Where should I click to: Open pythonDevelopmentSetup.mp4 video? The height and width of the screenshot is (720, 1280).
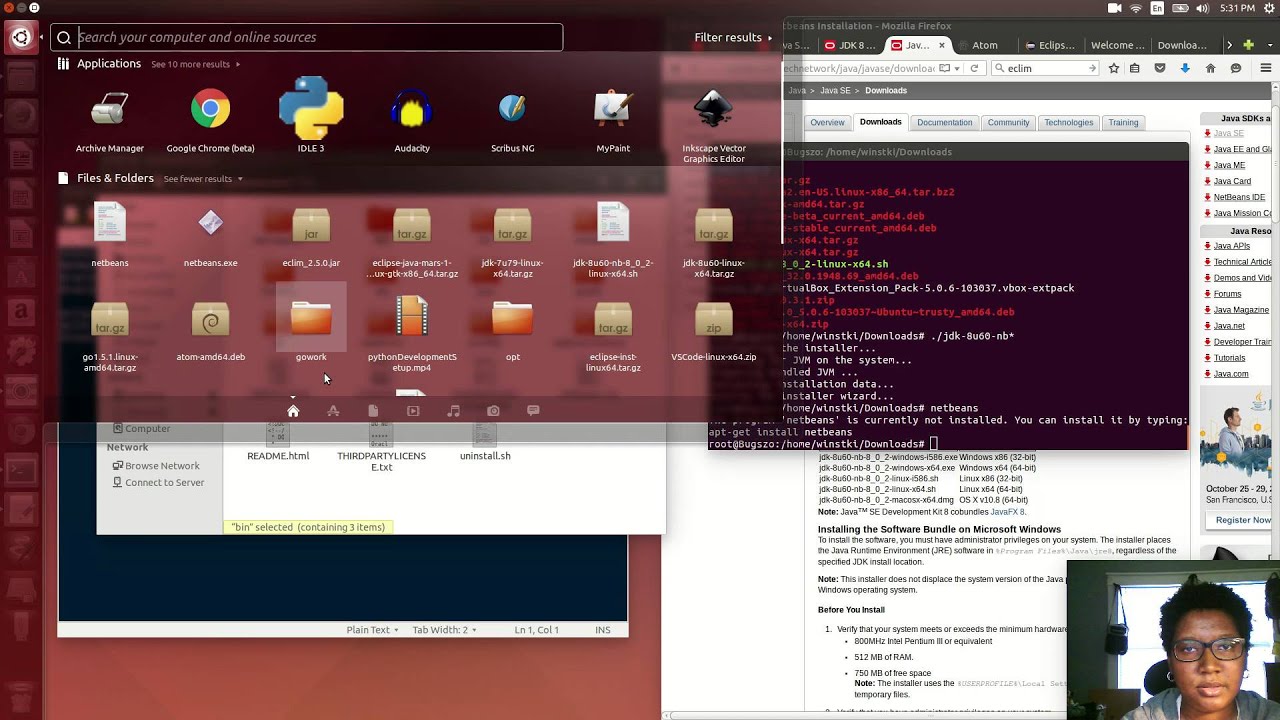[412, 335]
